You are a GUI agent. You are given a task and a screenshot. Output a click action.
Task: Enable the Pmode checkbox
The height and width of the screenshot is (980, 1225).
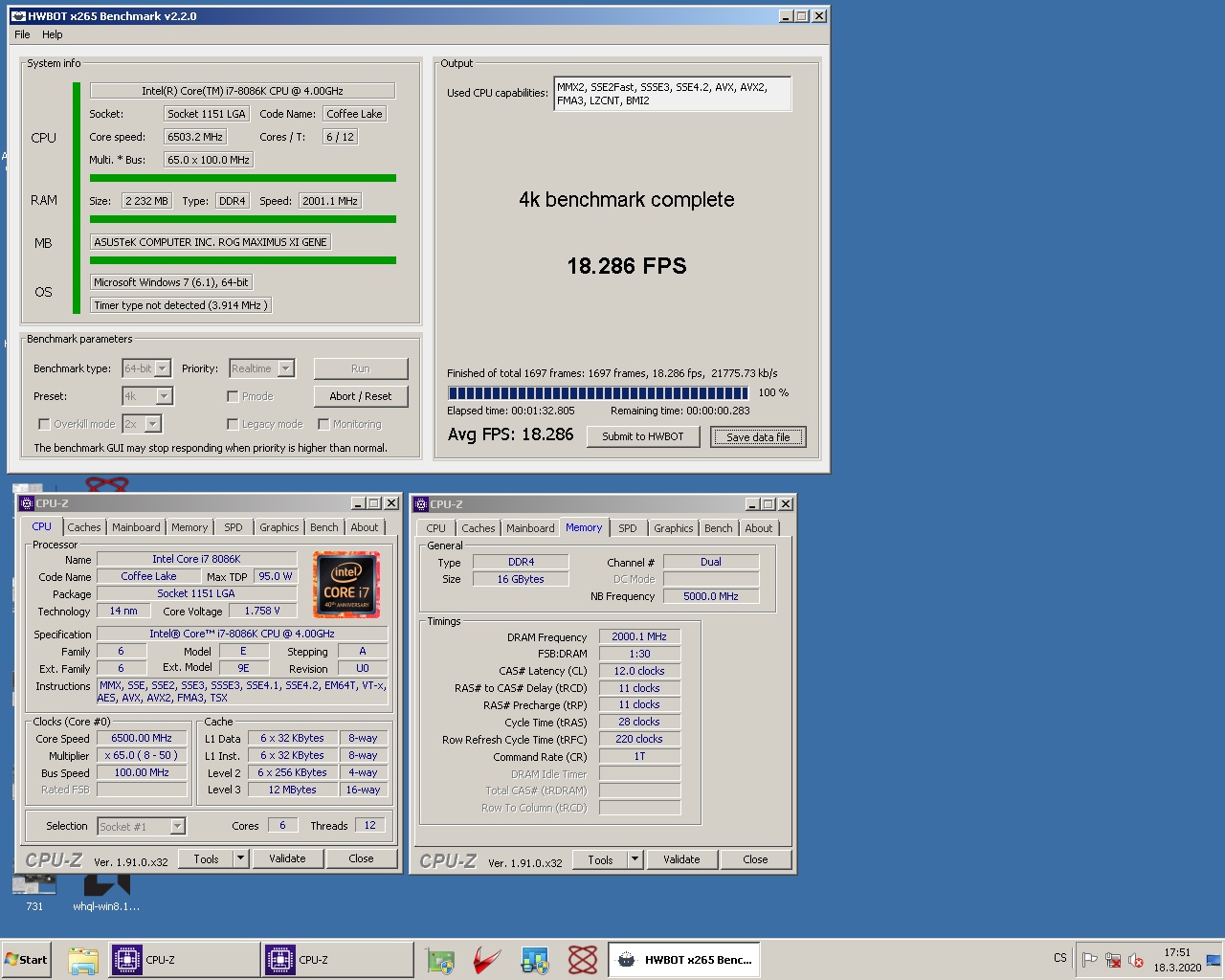click(233, 396)
